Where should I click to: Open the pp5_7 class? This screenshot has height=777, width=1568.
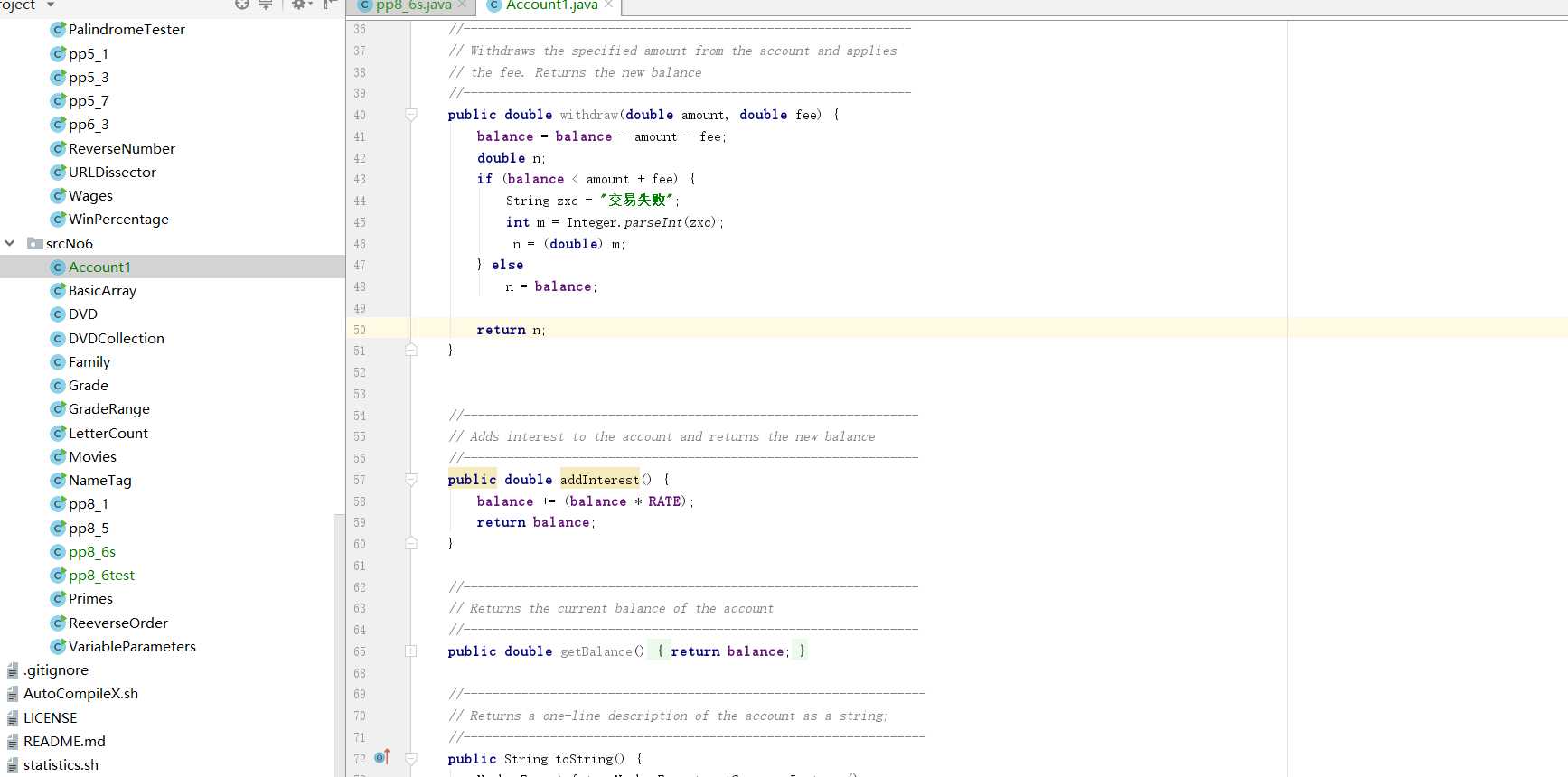[x=89, y=101]
